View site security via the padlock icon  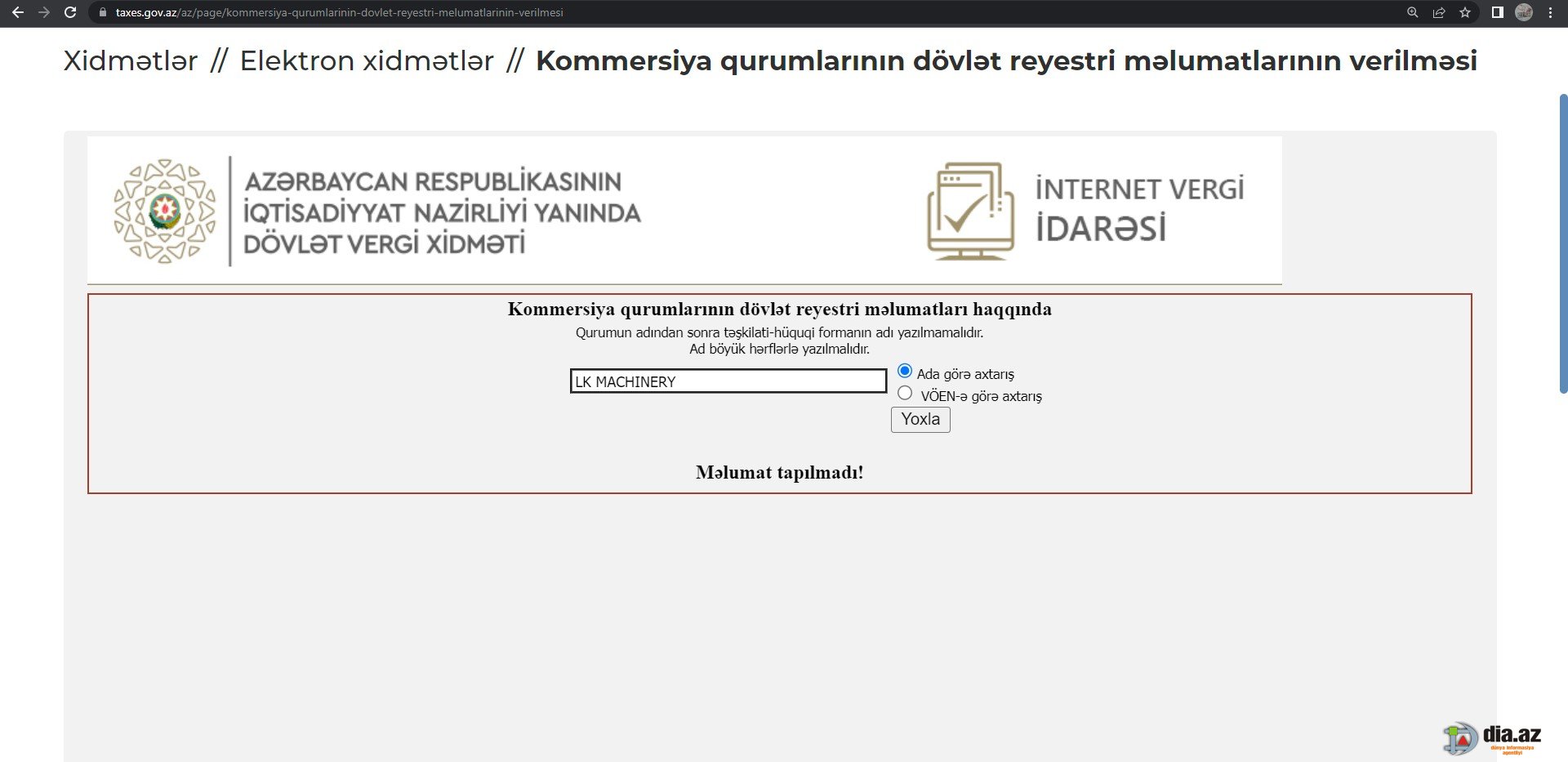[102, 12]
